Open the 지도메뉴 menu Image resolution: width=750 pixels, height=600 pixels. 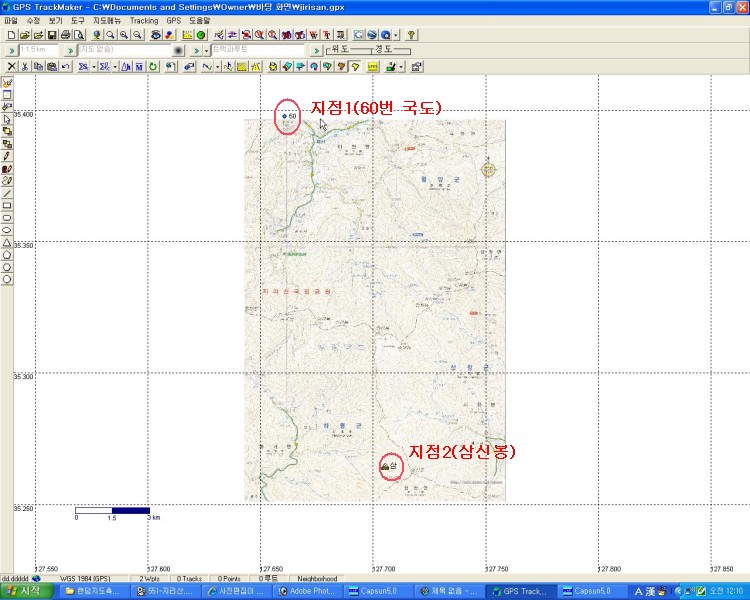(x=107, y=21)
